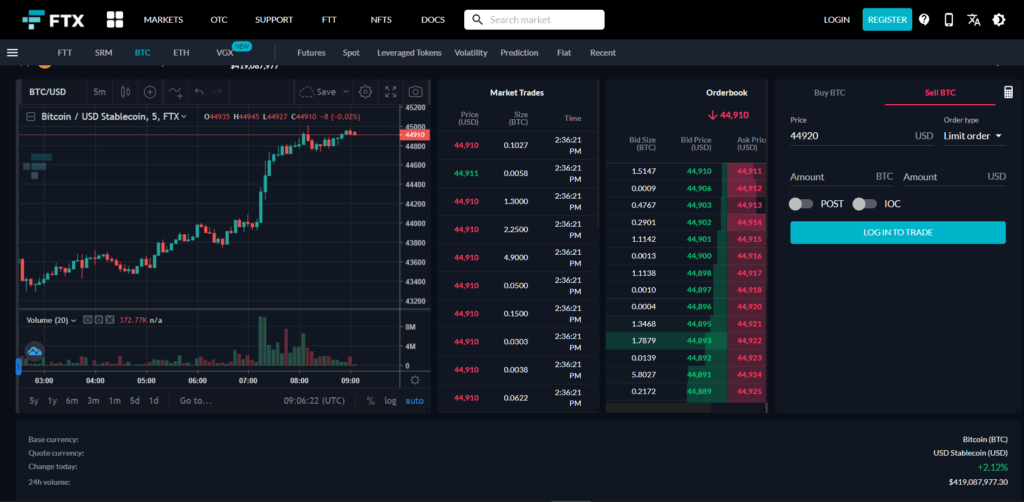
Task: Open the time axis settings gear
Action: coord(415,380)
